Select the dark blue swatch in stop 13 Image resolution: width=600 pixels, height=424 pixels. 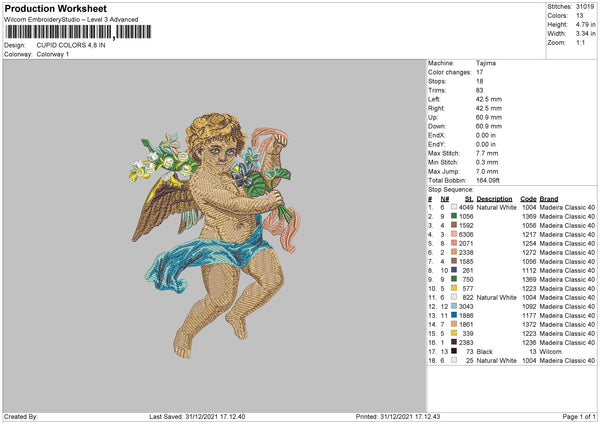pos(454,315)
